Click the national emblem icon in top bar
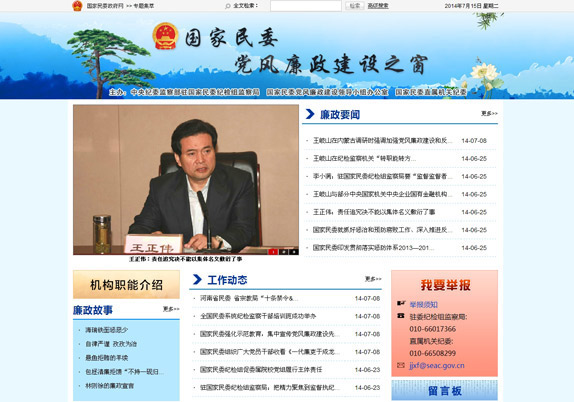 click(77, 6)
